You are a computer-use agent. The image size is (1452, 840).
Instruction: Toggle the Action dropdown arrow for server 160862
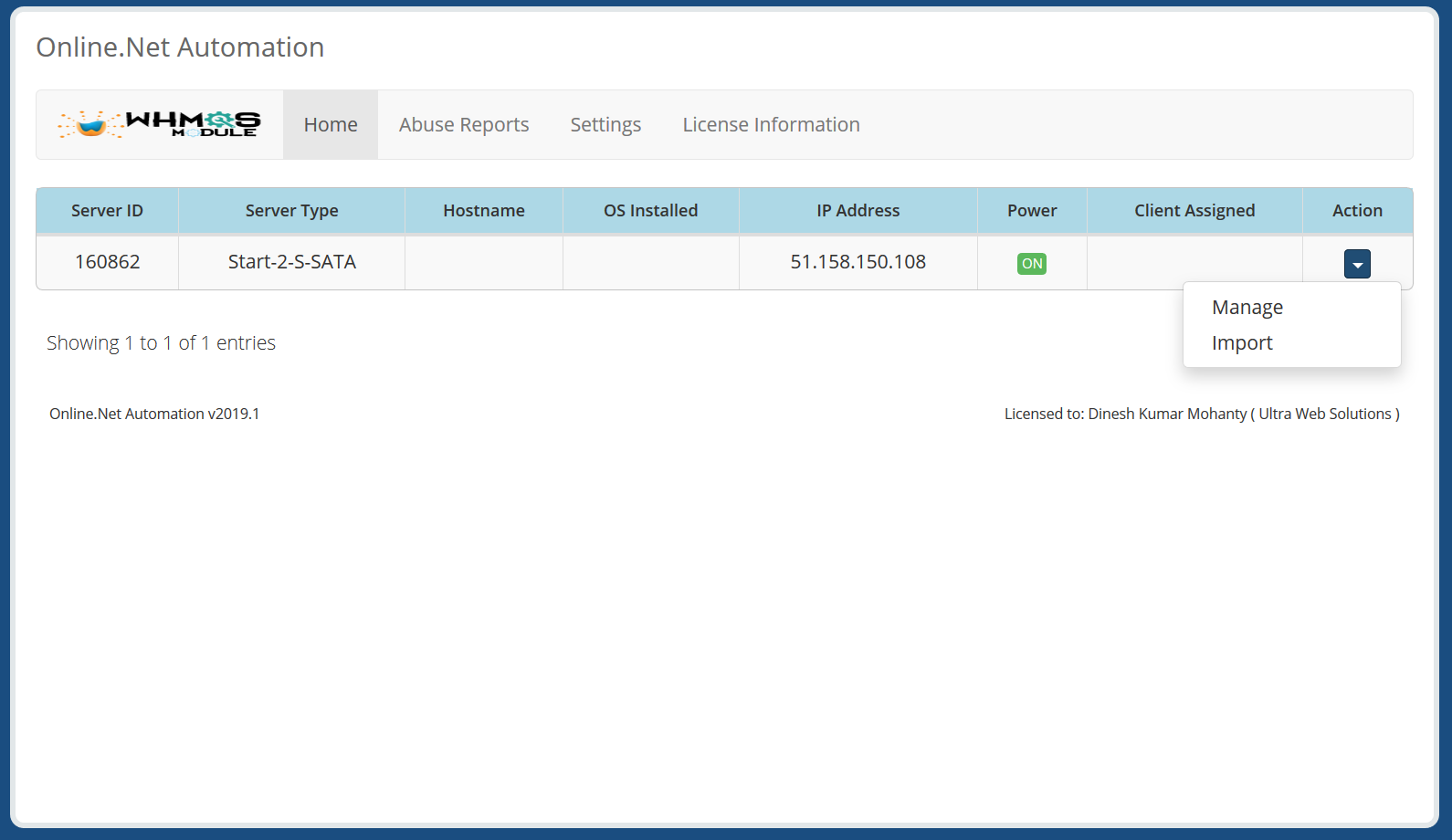point(1357,264)
